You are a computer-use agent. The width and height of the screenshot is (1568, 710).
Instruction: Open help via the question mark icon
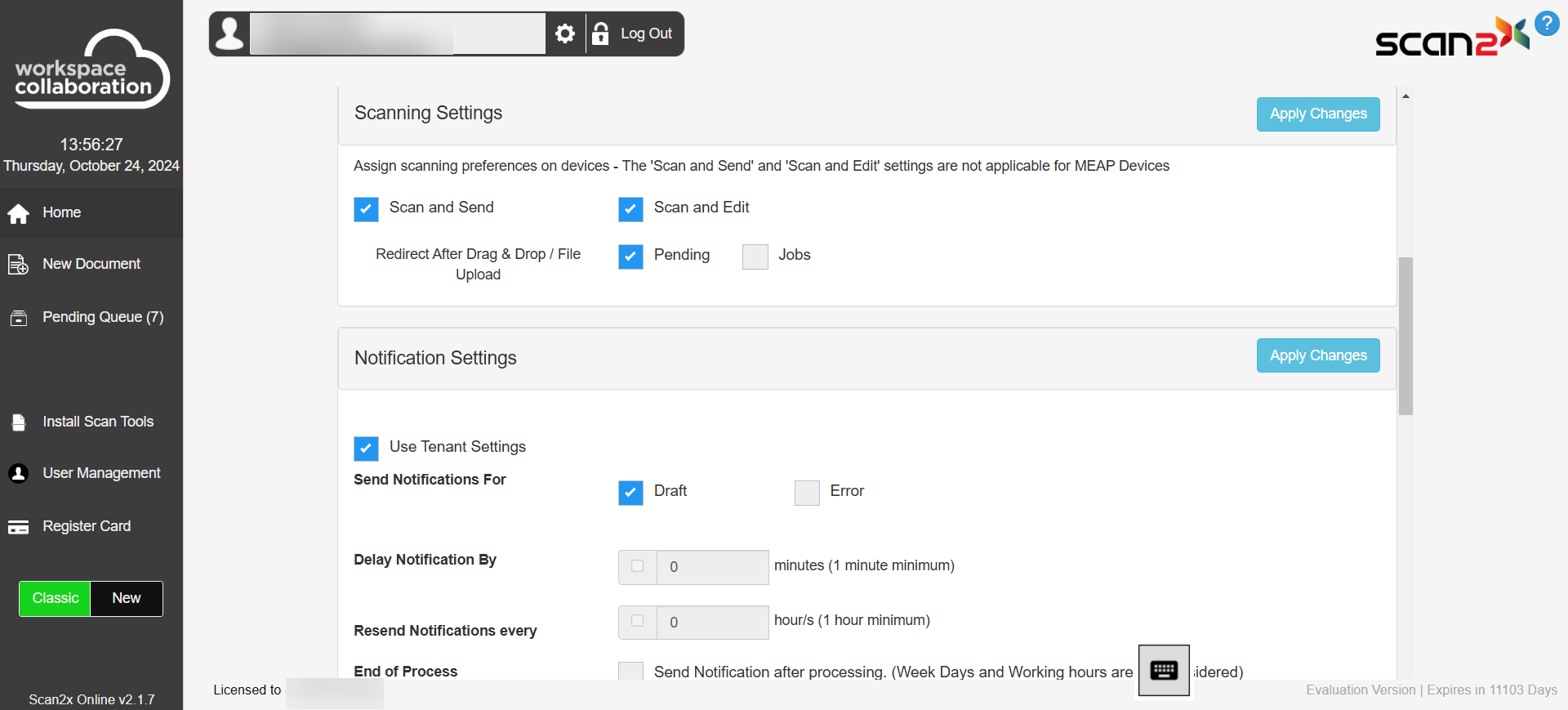coord(1547,23)
